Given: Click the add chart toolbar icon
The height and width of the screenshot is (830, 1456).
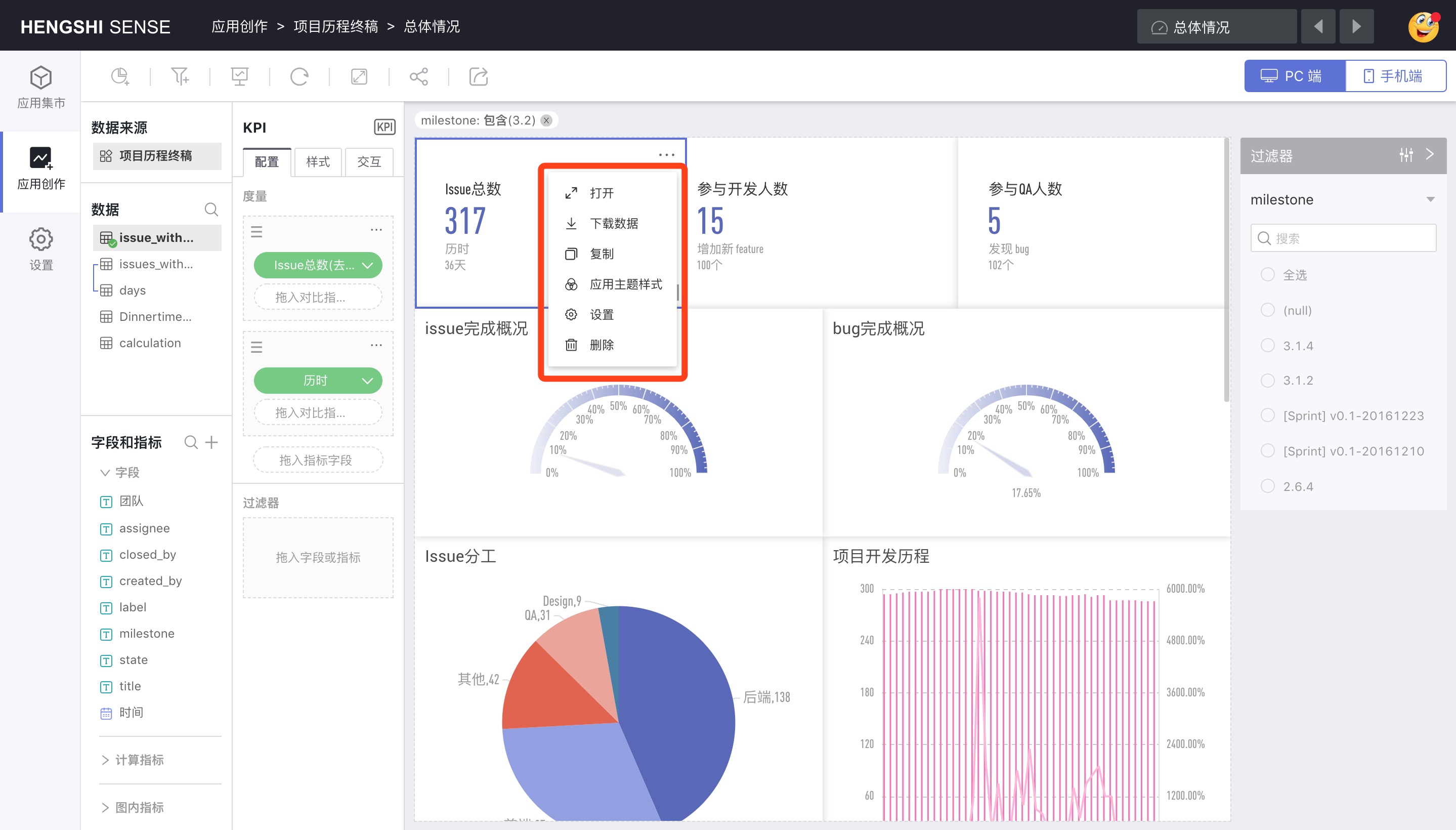Looking at the screenshot, I should tap(120, 76).
